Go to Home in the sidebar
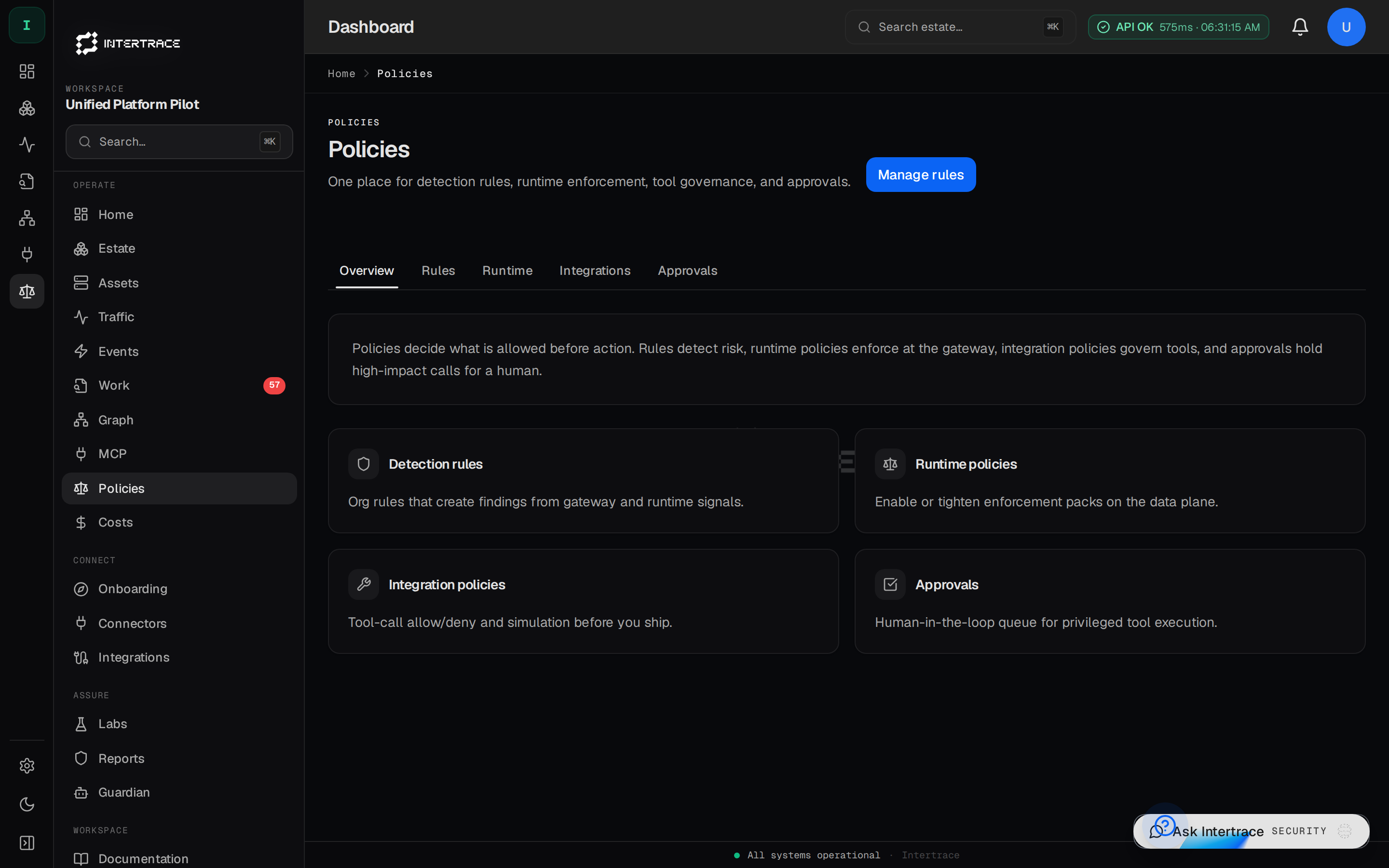Screen dimensions: 1389x868 click(179, 215)
